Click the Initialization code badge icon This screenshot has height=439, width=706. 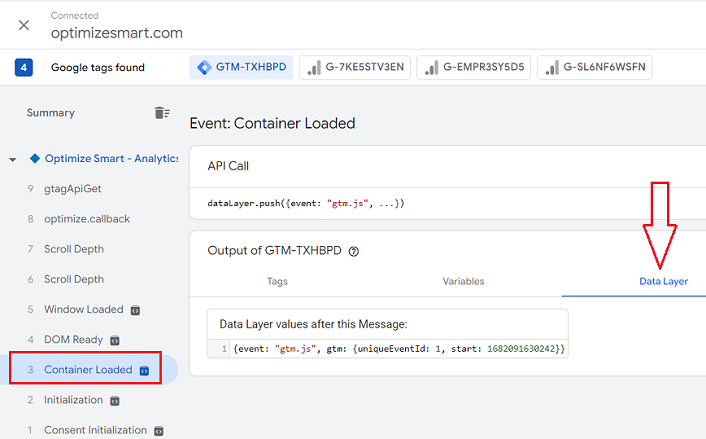(x=115, y=401)
